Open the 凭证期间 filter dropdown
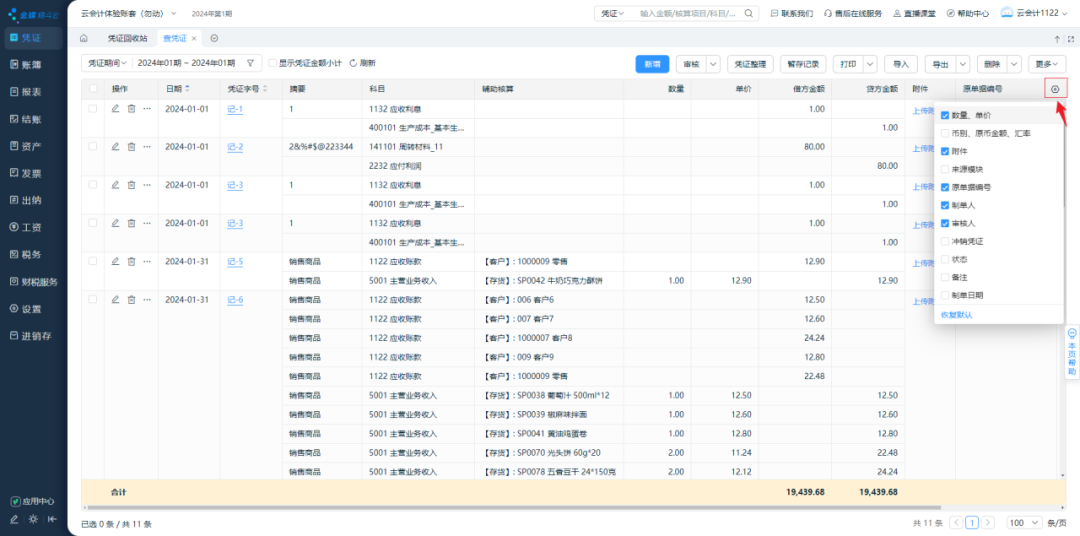This screenshot has height=536, width=1080. tap(107, 63)
